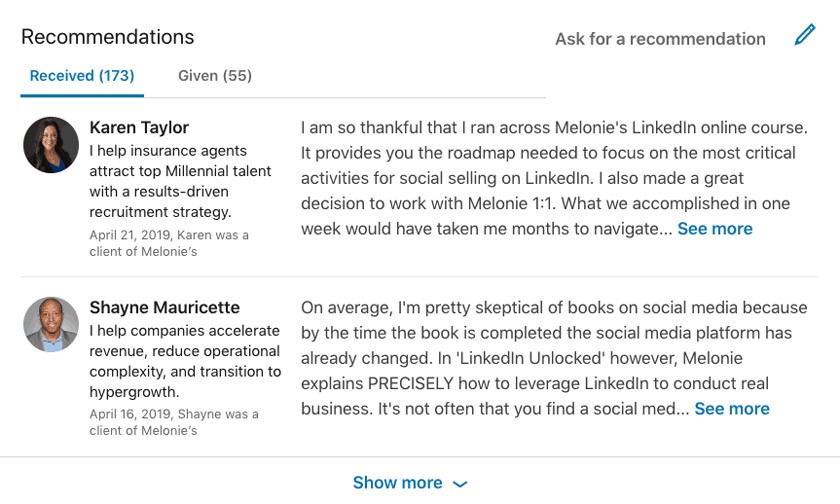Click the divider line between the two recommendations
Image resolution: width=840 pixels, height=504 pixels.
420,277
